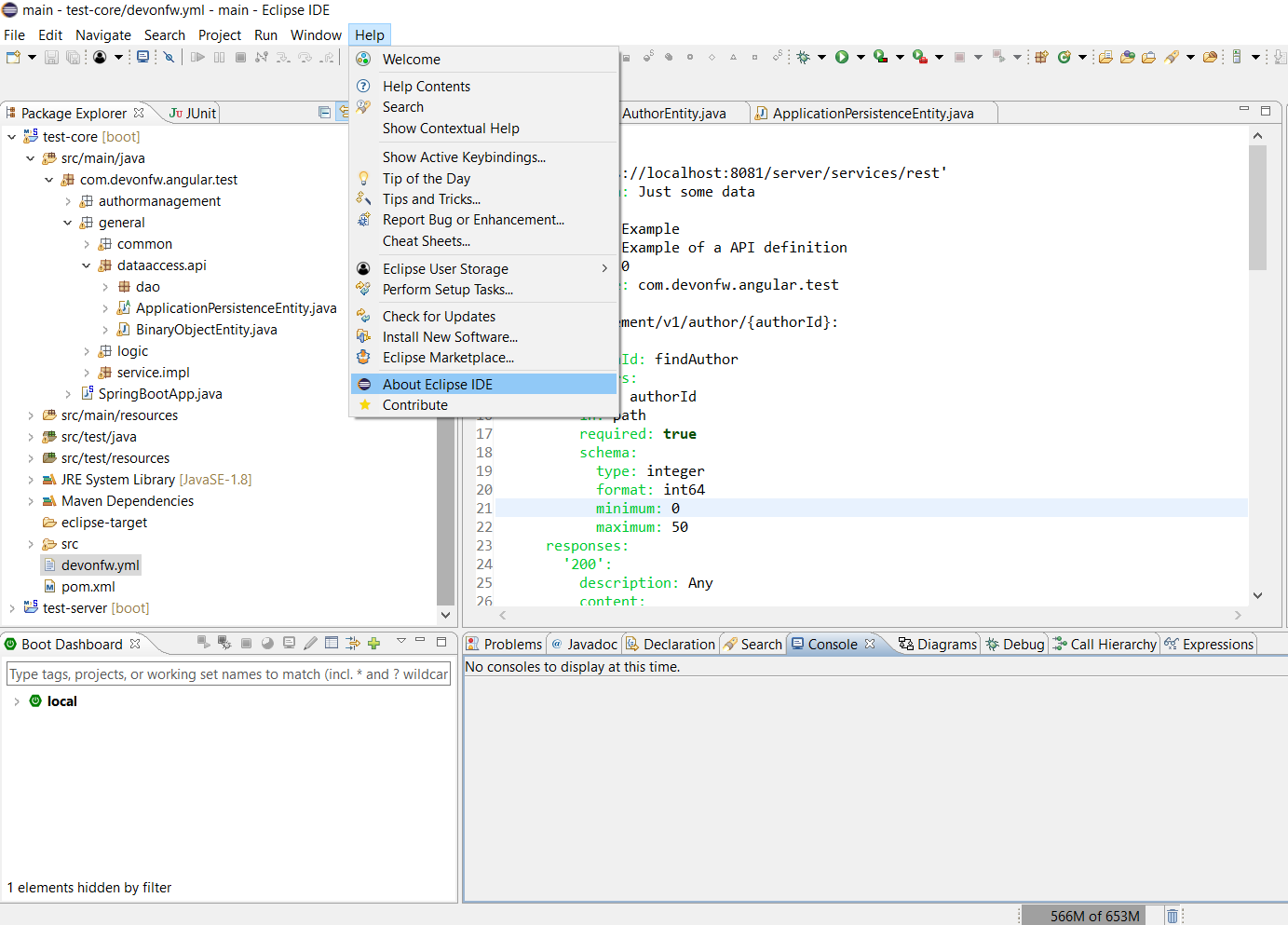
Task: Select About Eclipse IDE menu item
Action: (x=437, y=385)
